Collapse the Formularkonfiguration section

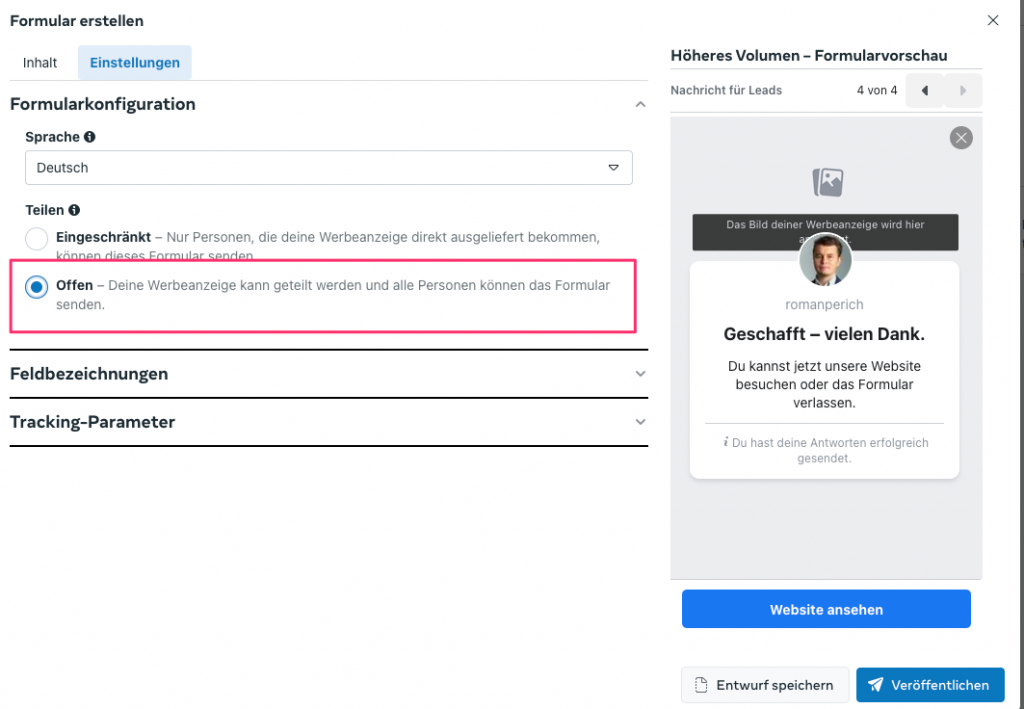(x=640, y=103)
